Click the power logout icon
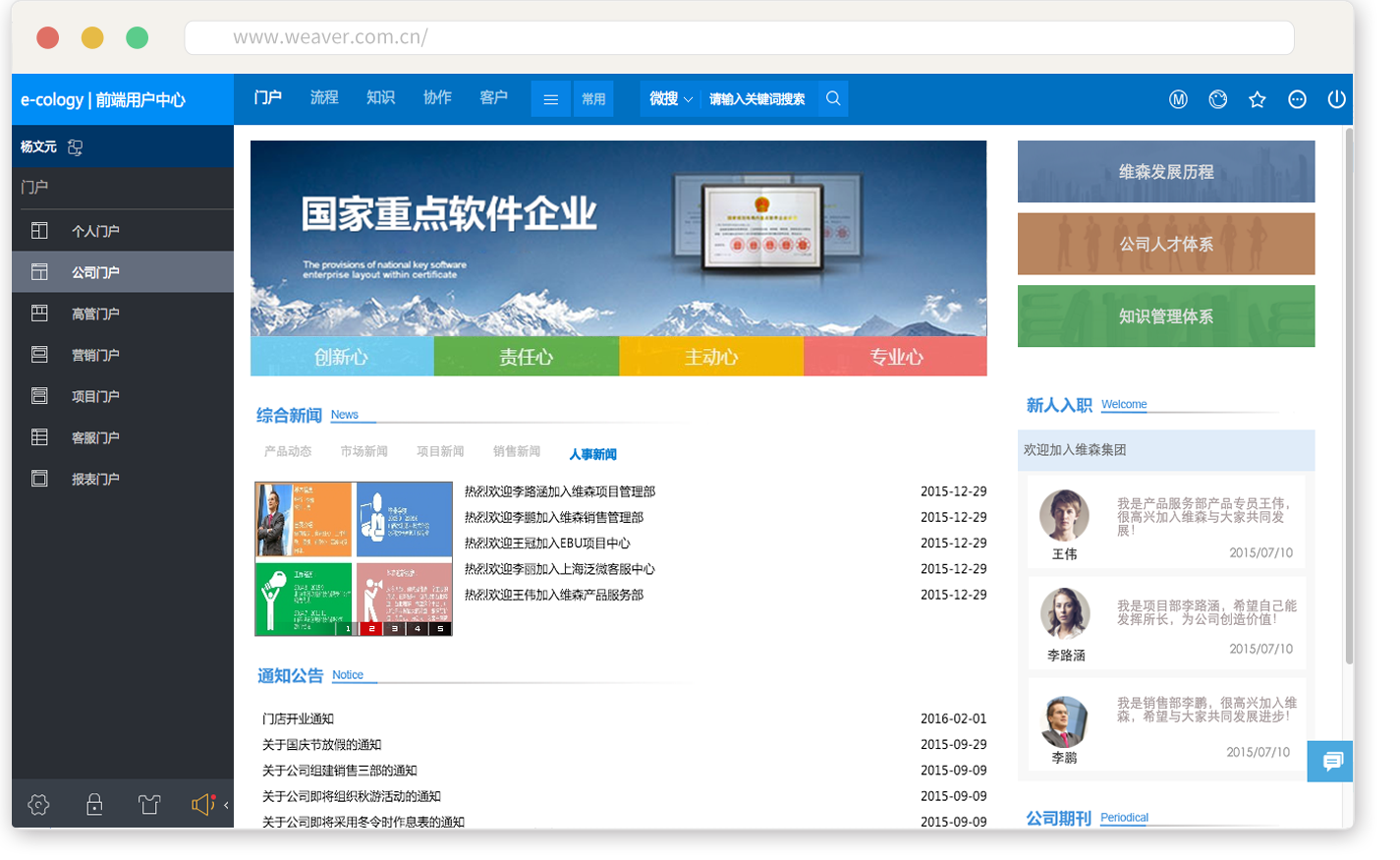The width and height of the screenshot is (1400, 860). [1336, 99]
